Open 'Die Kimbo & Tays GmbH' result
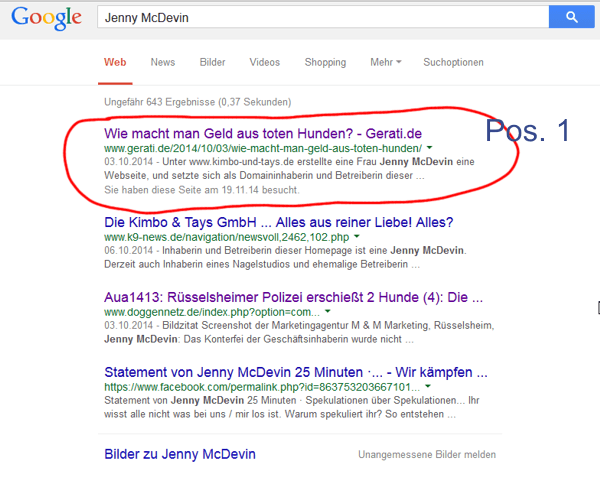The image size is (600, 478). tap(279, 222)
